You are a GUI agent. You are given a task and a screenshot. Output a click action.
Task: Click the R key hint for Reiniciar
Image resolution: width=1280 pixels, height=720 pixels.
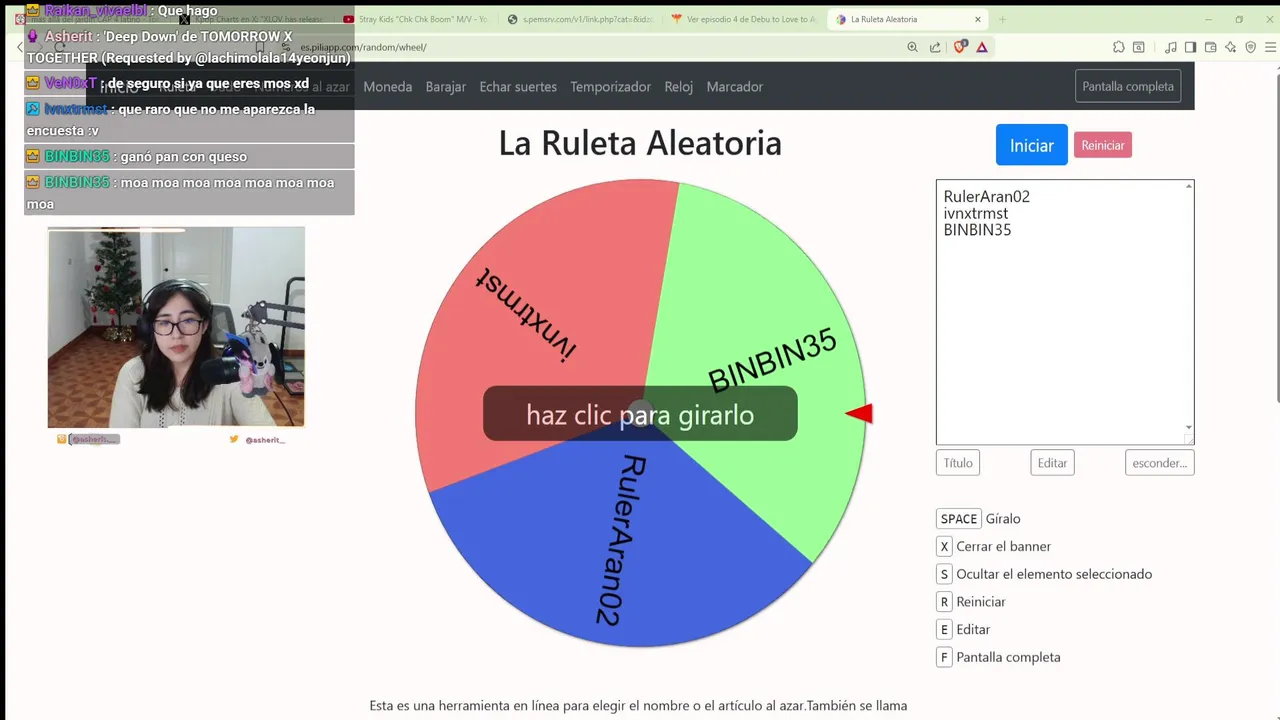[x=944, y=602]
